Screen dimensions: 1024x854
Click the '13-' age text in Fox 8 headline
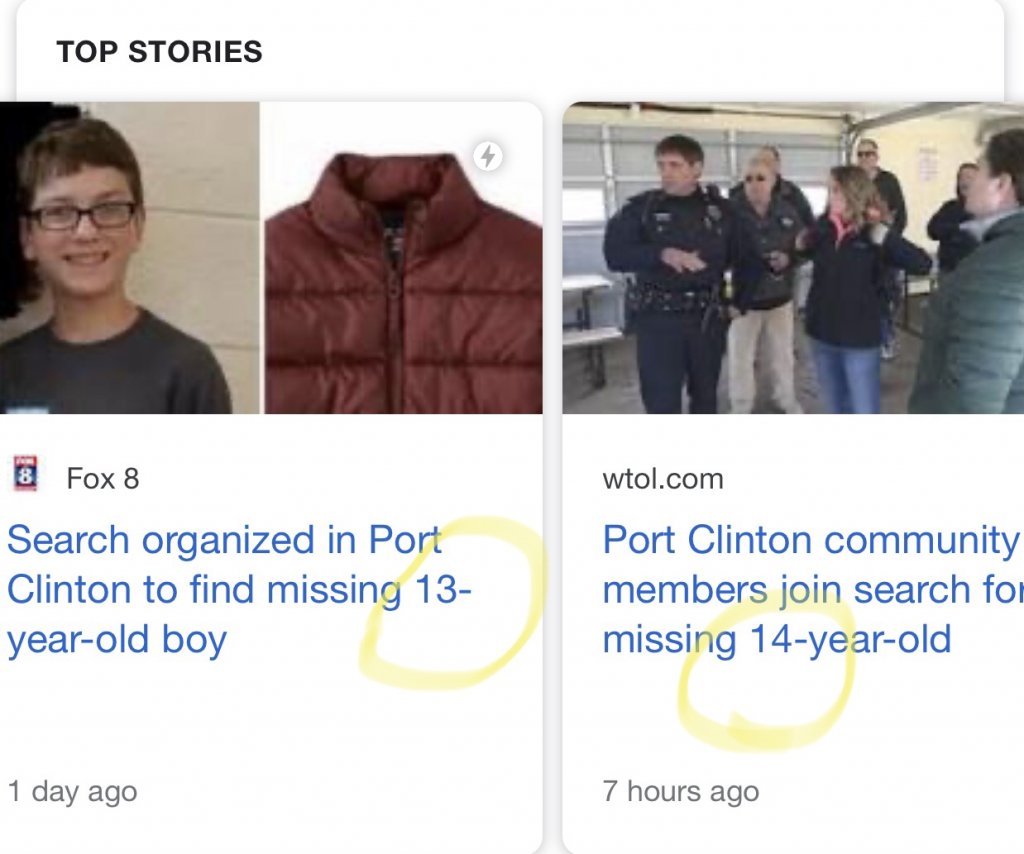[441, 590]
